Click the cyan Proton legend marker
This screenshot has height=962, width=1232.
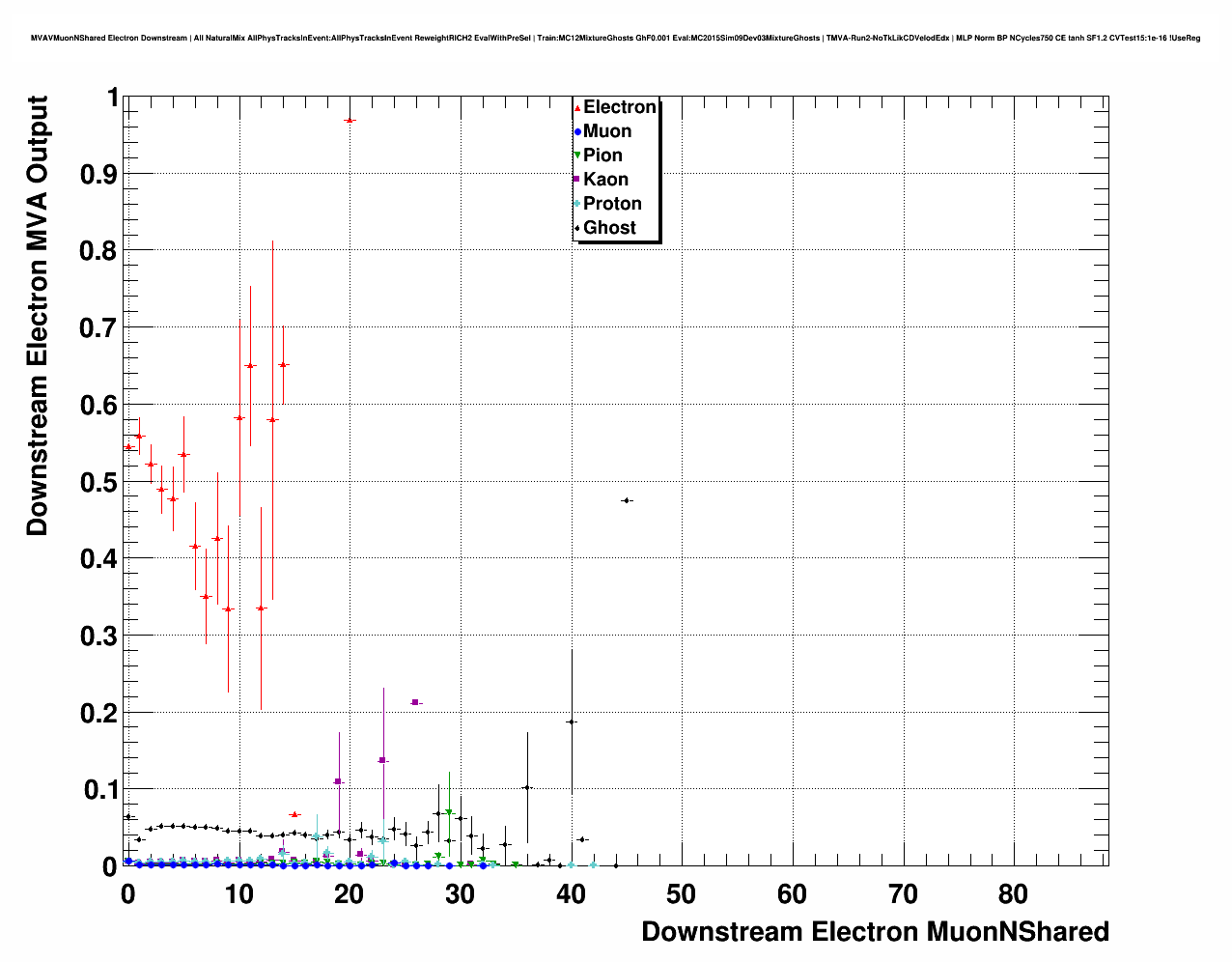click(x=577, y=204)
